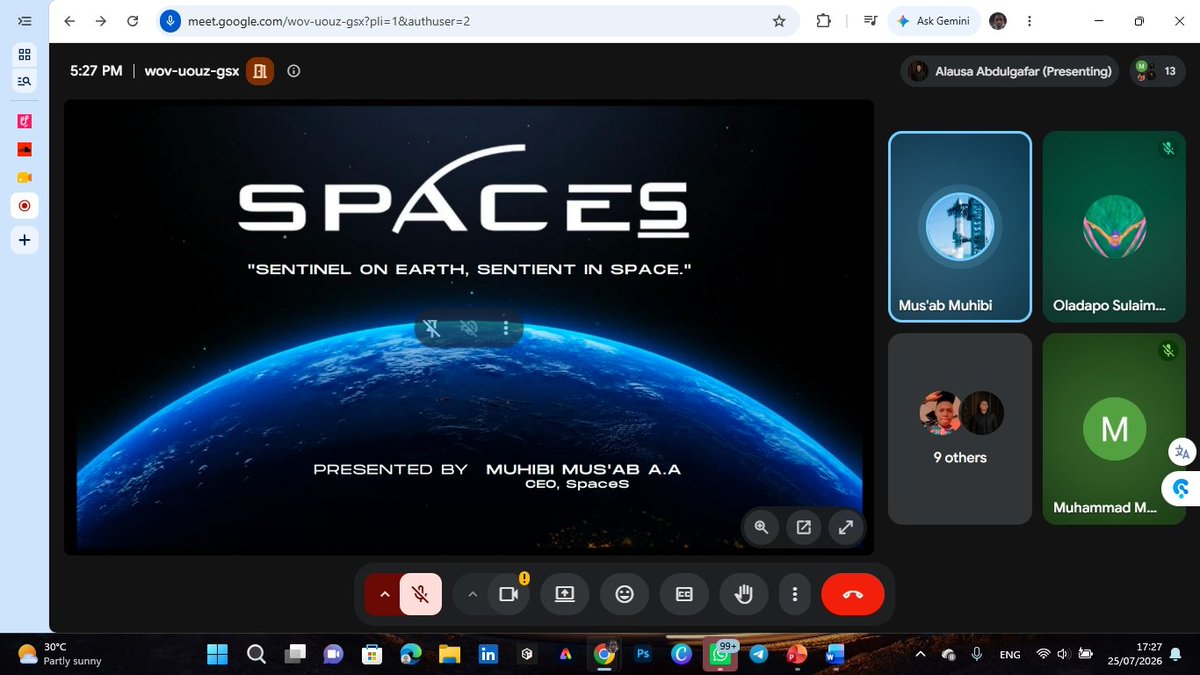Add a new tab with plus icon

(x=24, y=240)
